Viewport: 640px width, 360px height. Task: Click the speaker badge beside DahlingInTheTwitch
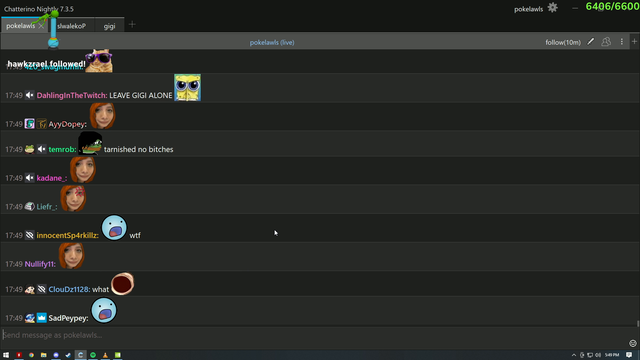(29, 95)
